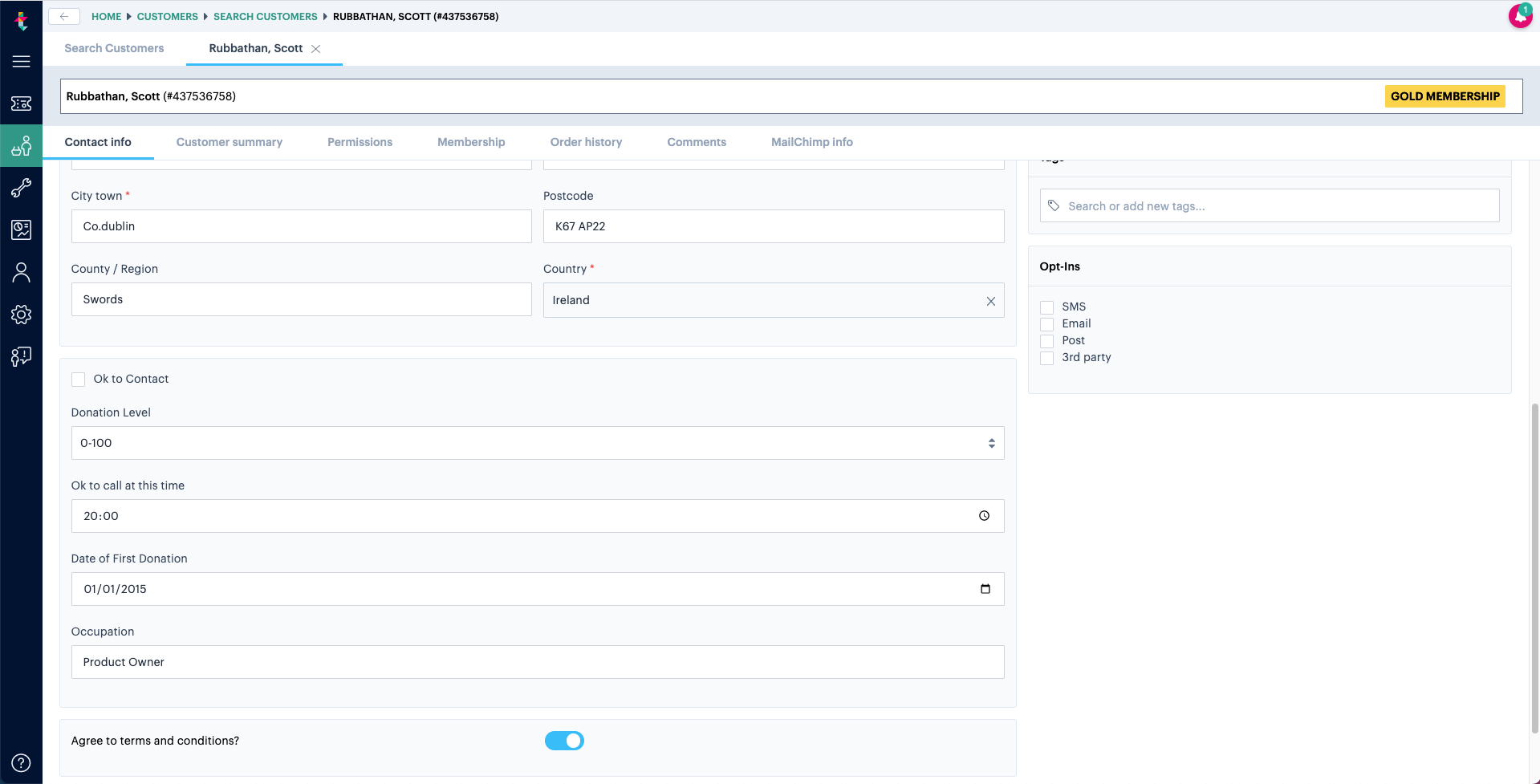Click the Postcode field
Viewport: 1540px width, 784px height.
point(774,226)
